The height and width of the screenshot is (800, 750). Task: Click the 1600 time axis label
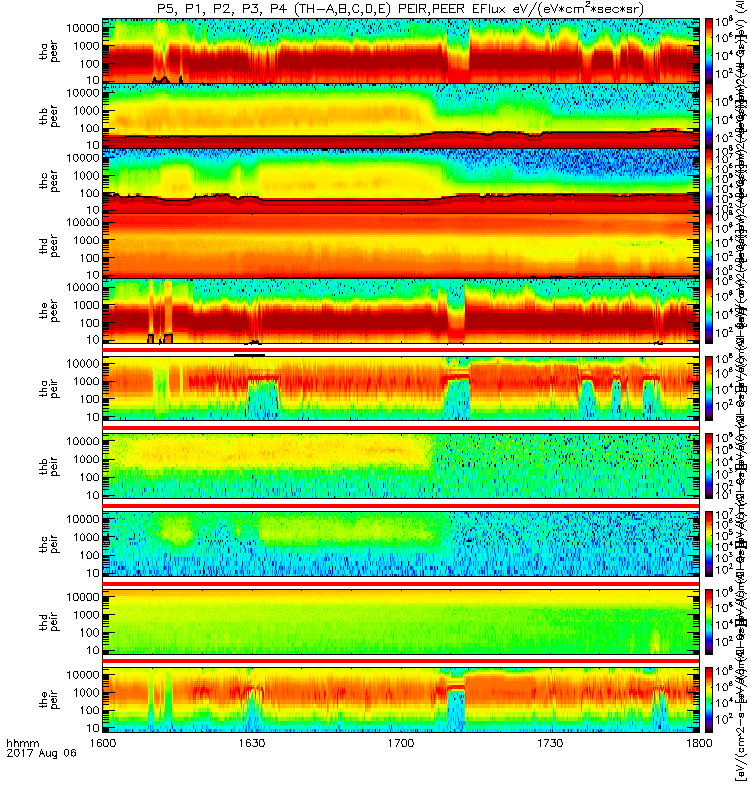(x=103, y=743)
